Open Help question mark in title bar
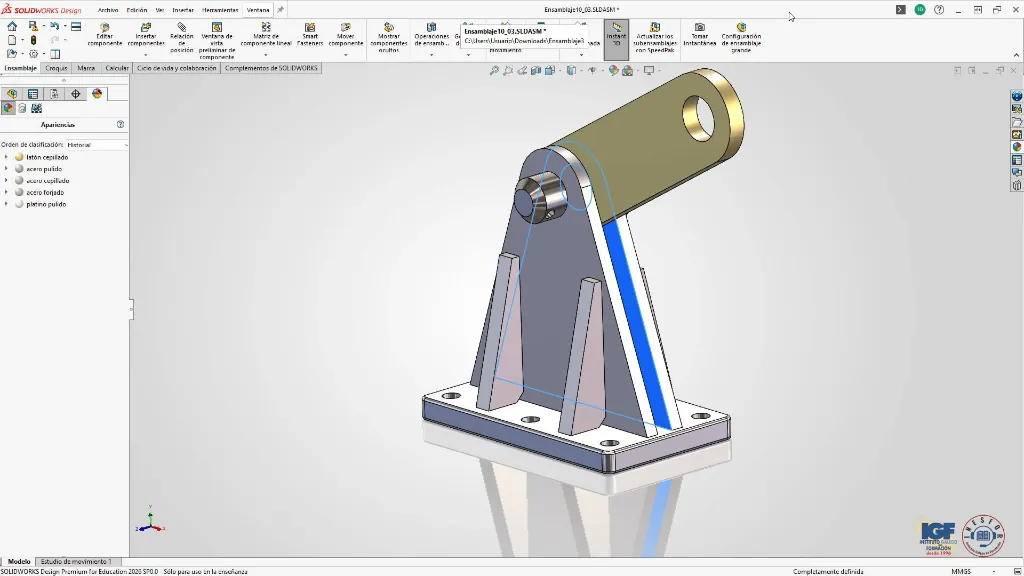This screenshot has height=576, width=1024. point(939,10)
